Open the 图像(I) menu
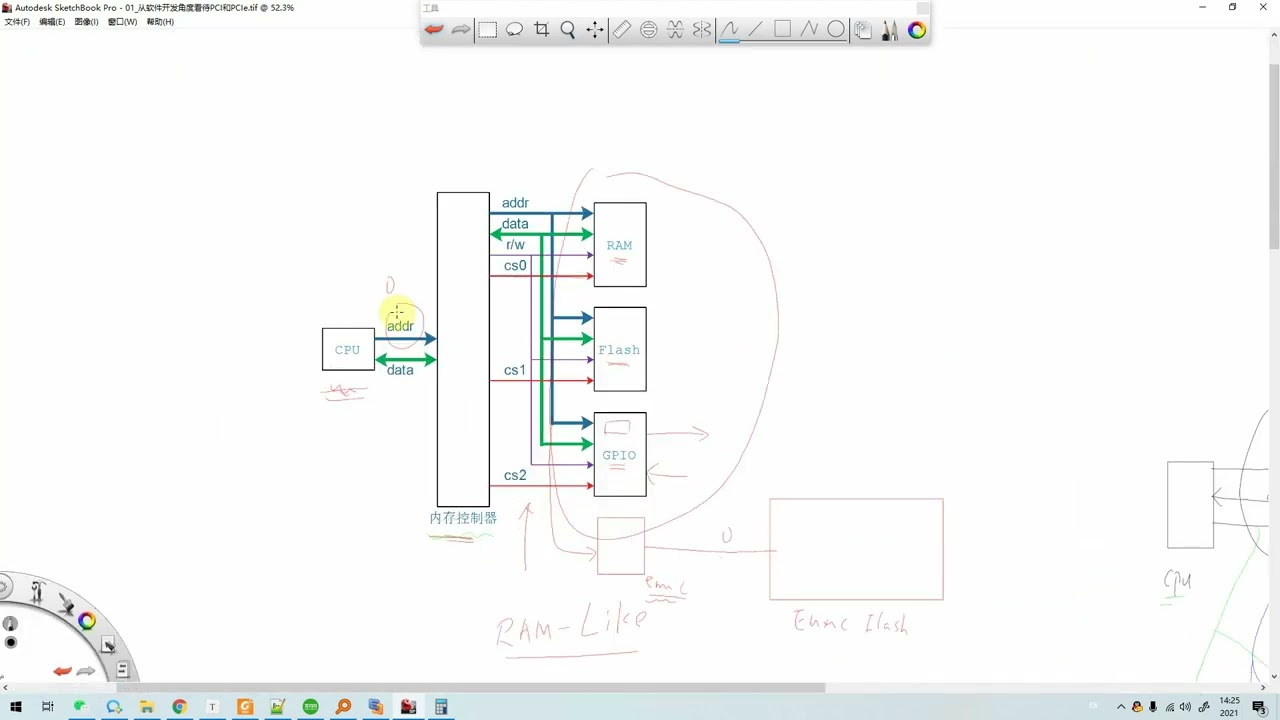Image resolution: width=1280 pixels, height=720 pixels. tap(87, 22)
